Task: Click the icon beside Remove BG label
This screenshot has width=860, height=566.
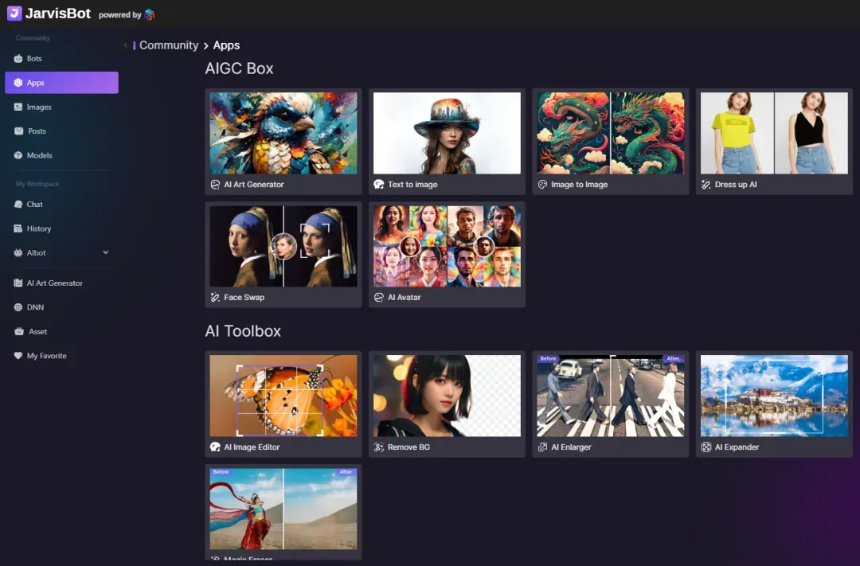Action: [378, 447]
